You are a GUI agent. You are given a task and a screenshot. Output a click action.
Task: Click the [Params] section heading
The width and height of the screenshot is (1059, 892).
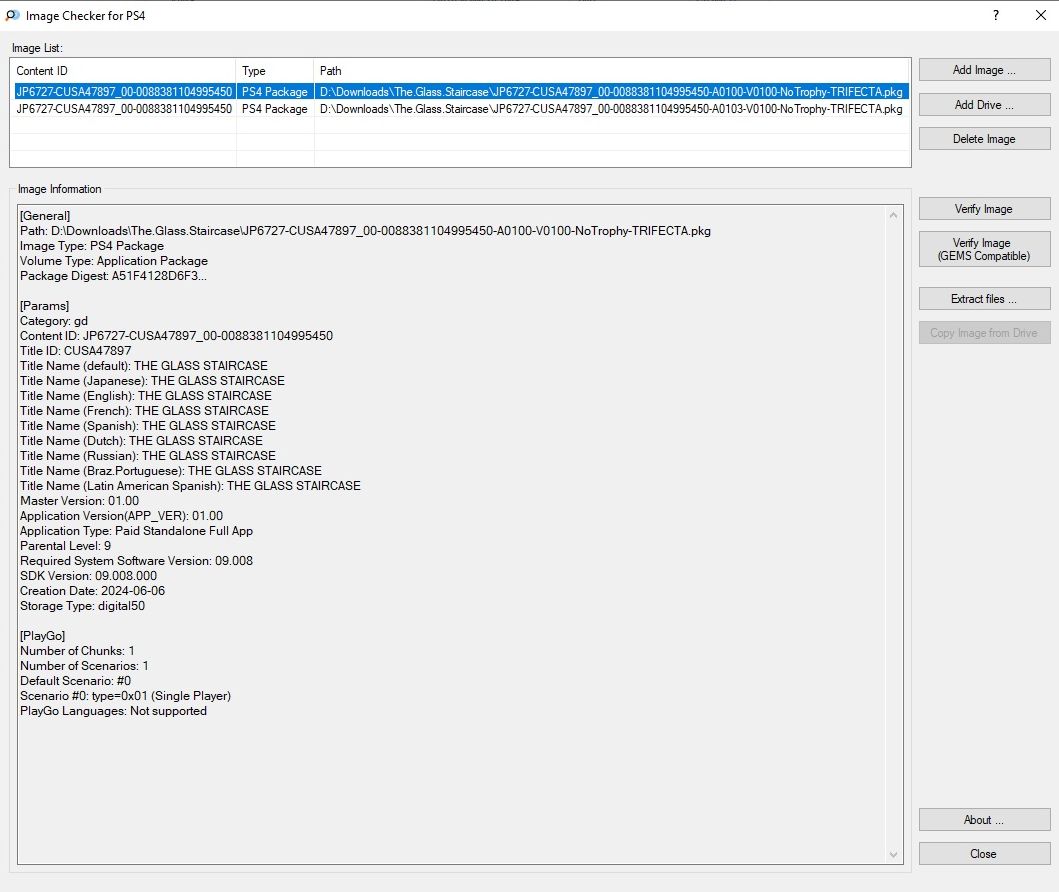point(45,305)
